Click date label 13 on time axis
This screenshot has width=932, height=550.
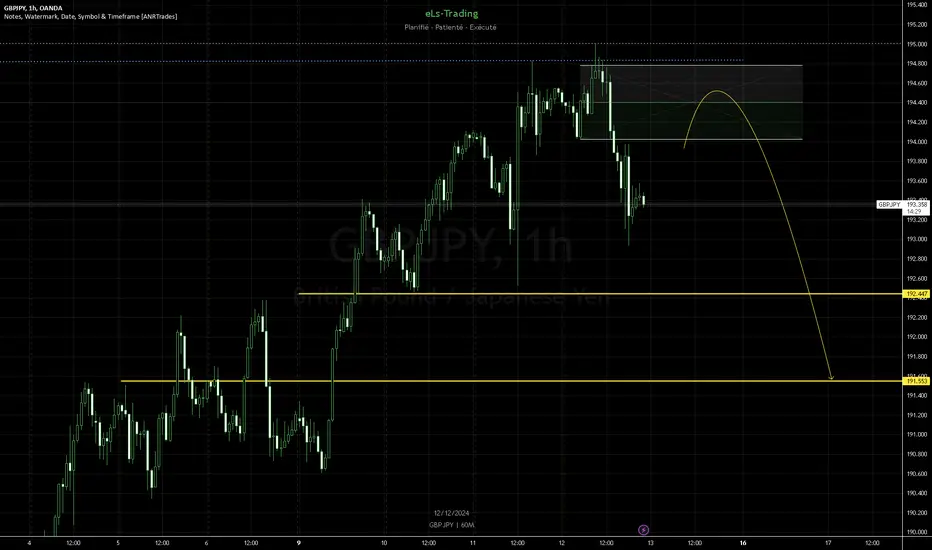(x=651, y=543)
